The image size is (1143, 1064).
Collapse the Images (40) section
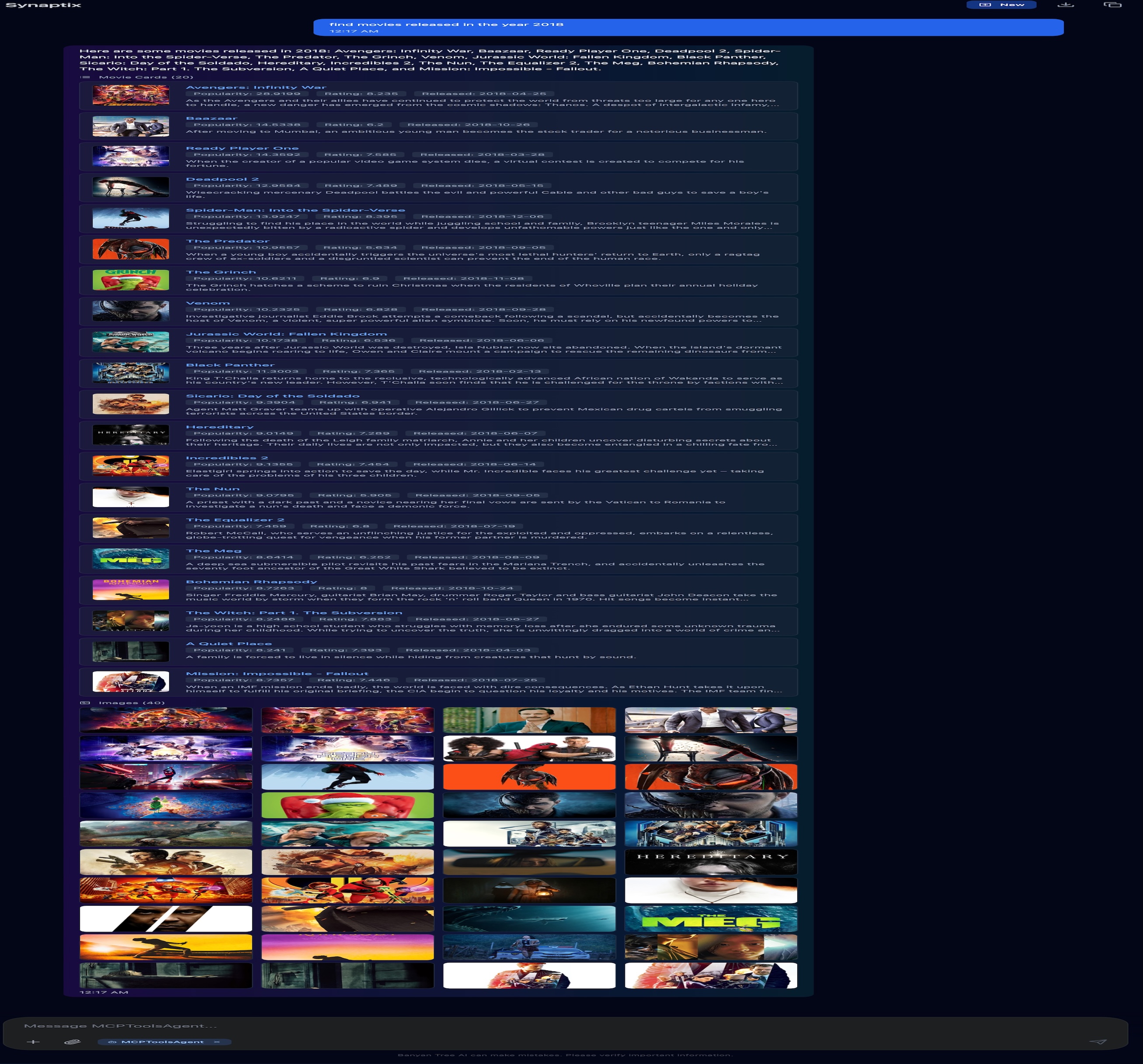click(x=132, y=702)
